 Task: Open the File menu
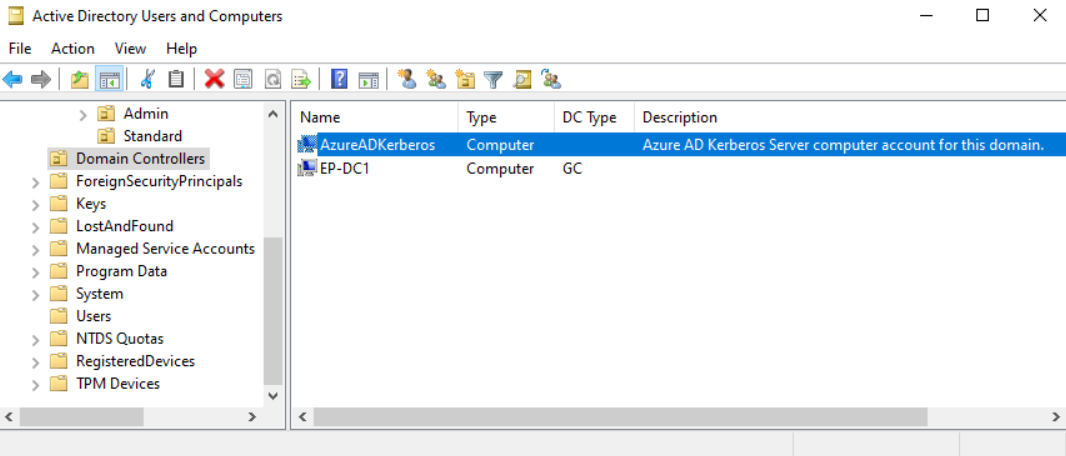20,48
